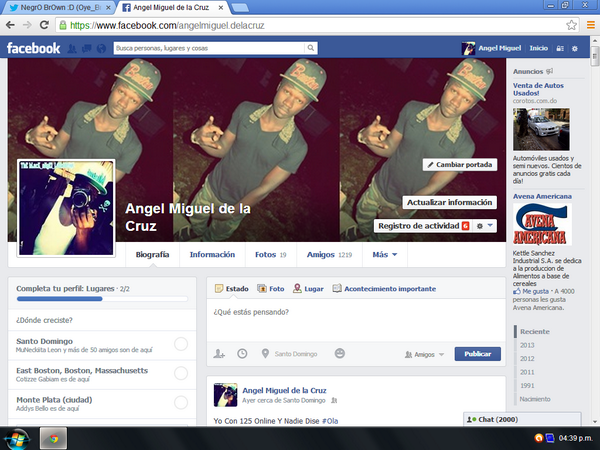The width and height of the screenshot is (600, 450).
Task: Open notifications globe icon
Action: [x=101, y=49]
